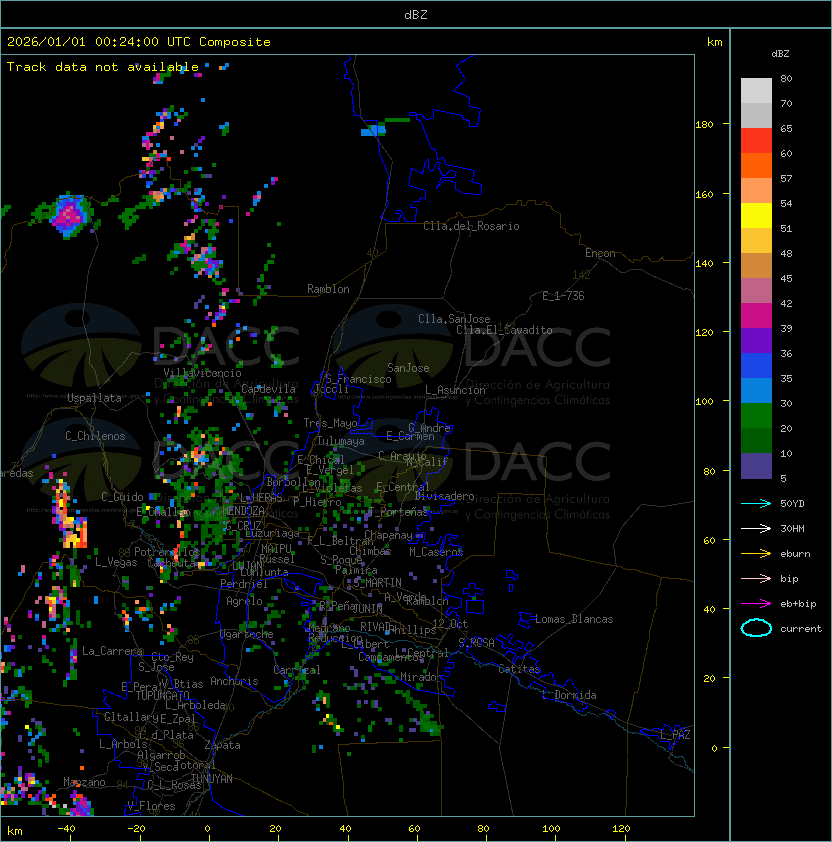Click the -40 km horizontal axis tick label

(66, 829)
